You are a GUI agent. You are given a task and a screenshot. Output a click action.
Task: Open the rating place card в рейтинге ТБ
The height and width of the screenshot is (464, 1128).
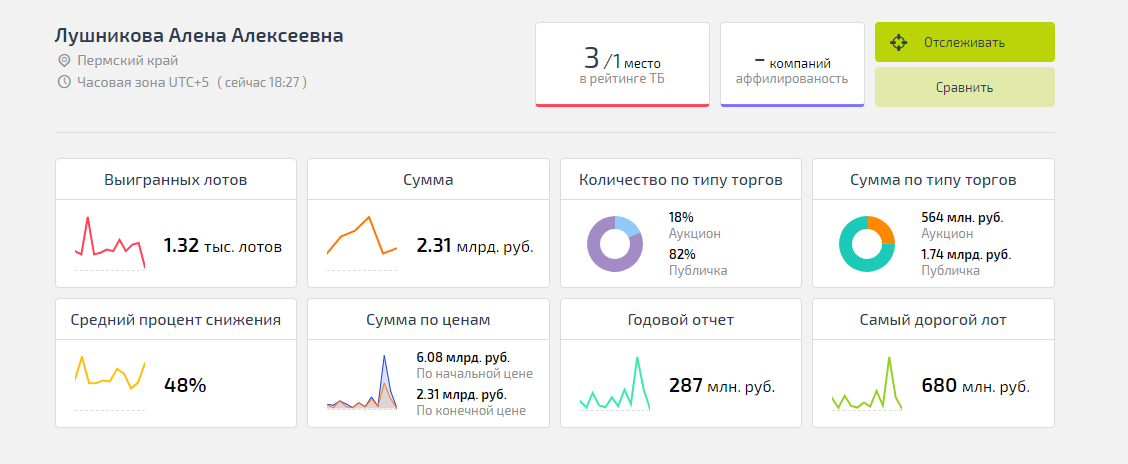tap(622, 63)
